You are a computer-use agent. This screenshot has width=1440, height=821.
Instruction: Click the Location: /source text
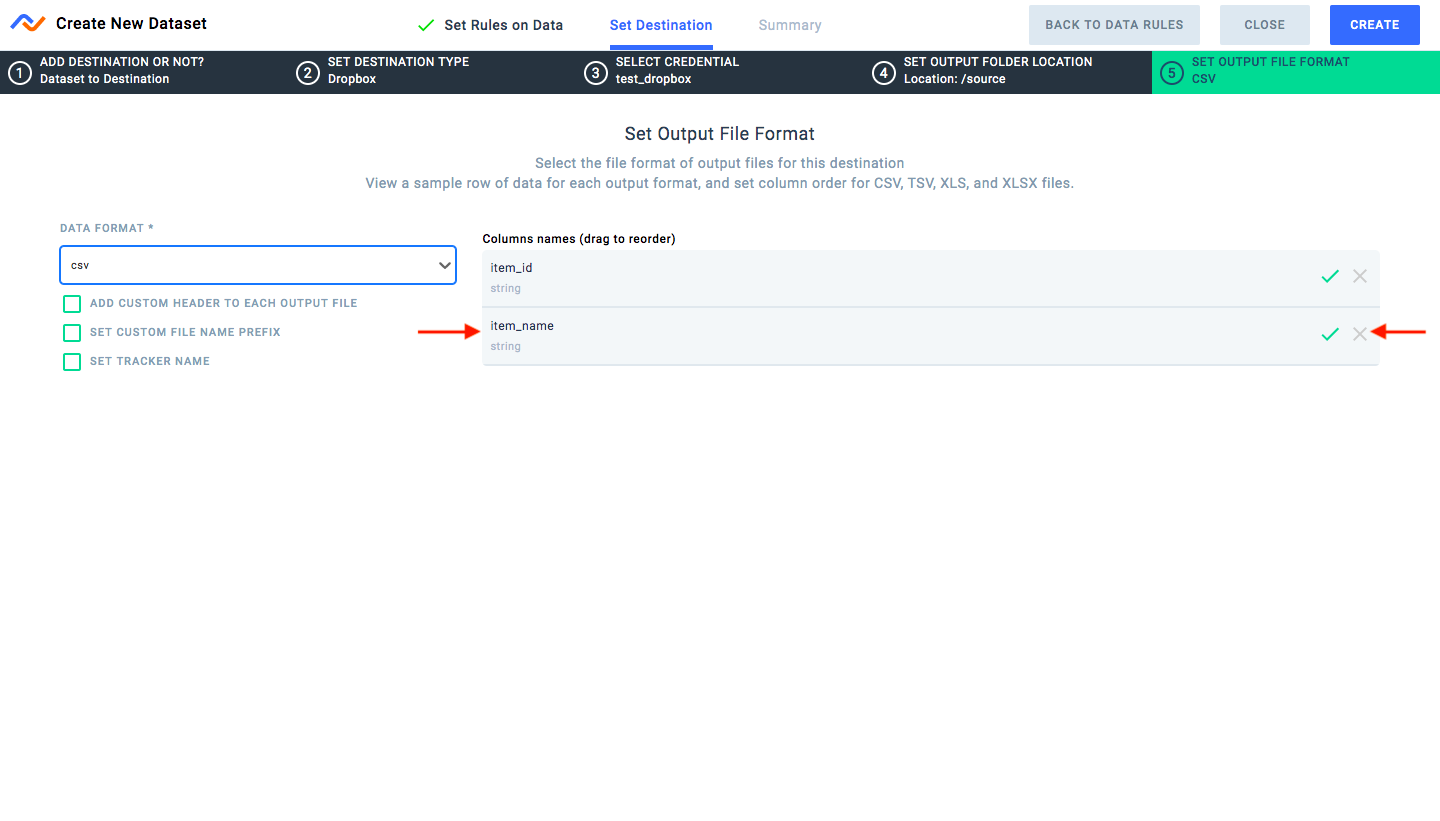pos(955,79)
